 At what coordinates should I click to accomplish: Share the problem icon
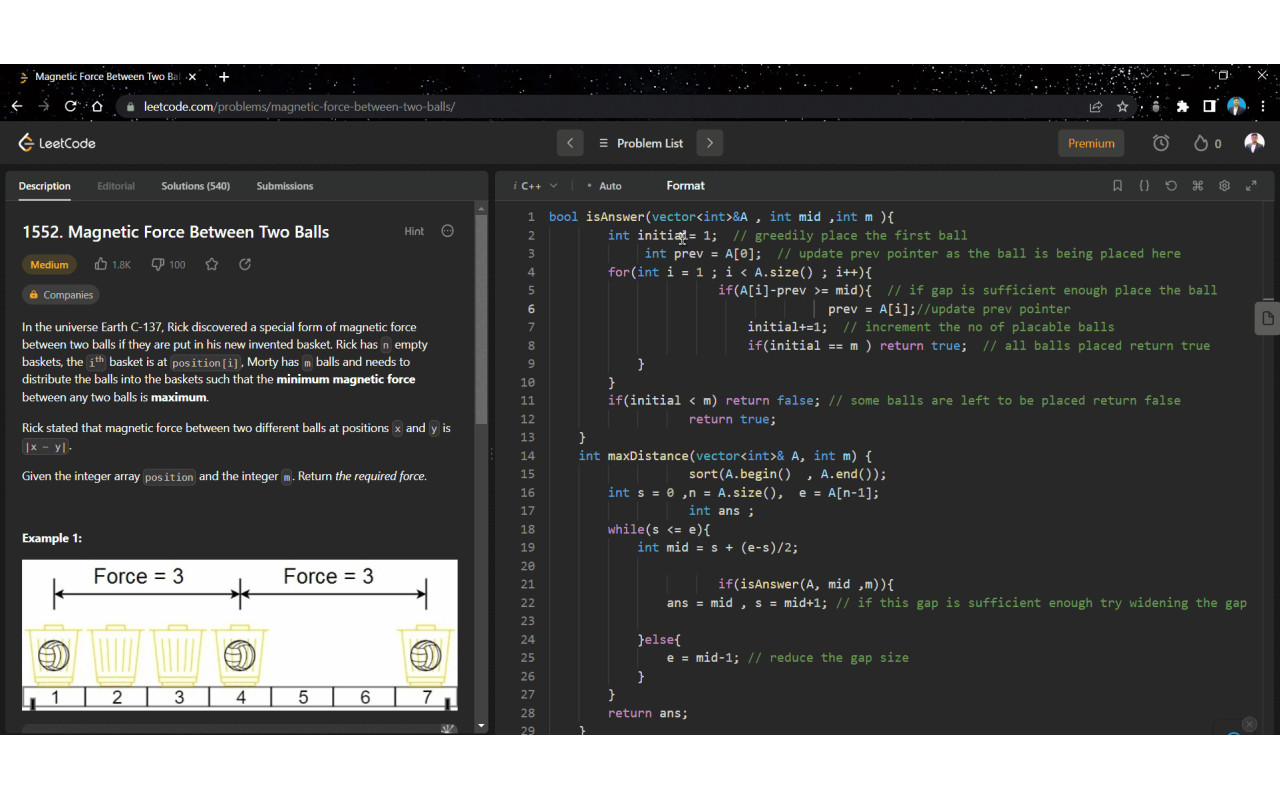point(245,265)
